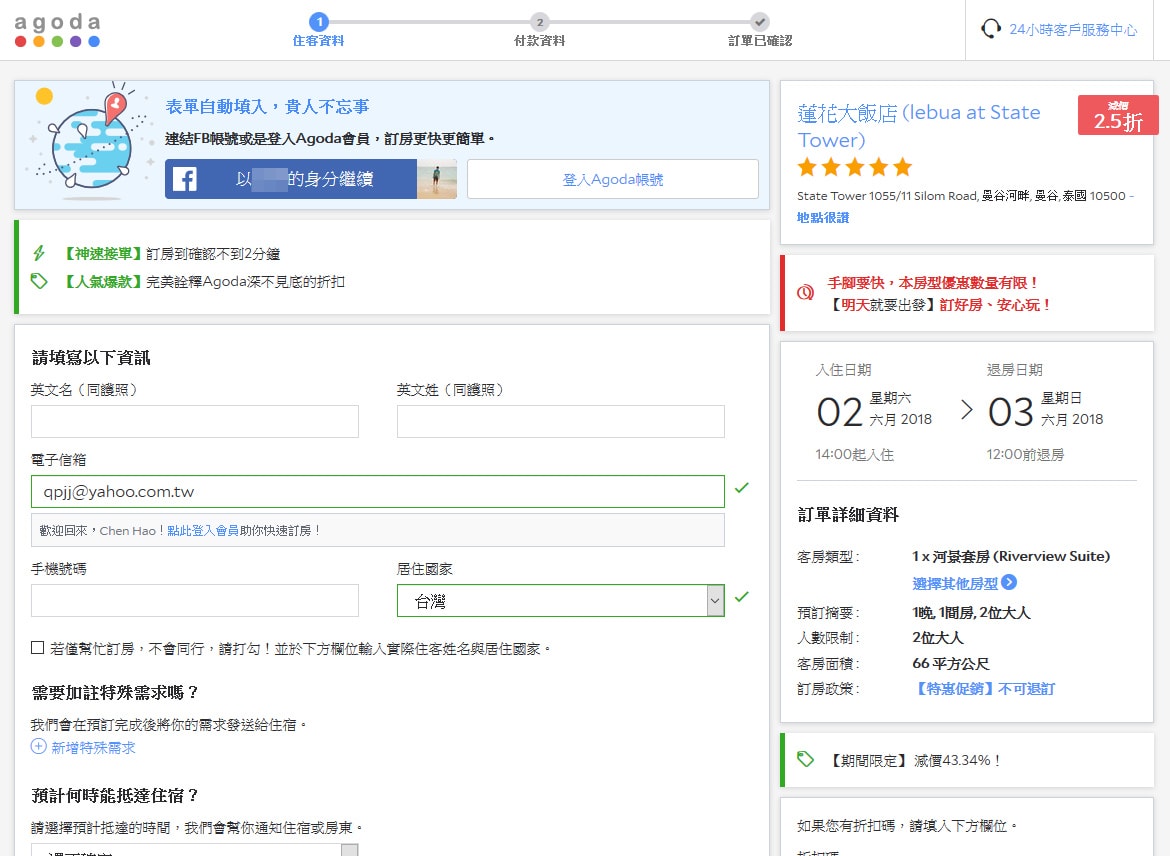Click the 1晚, 1間房, 2位大人 summary text
The image size is (1170, 856).
point(971,613)
